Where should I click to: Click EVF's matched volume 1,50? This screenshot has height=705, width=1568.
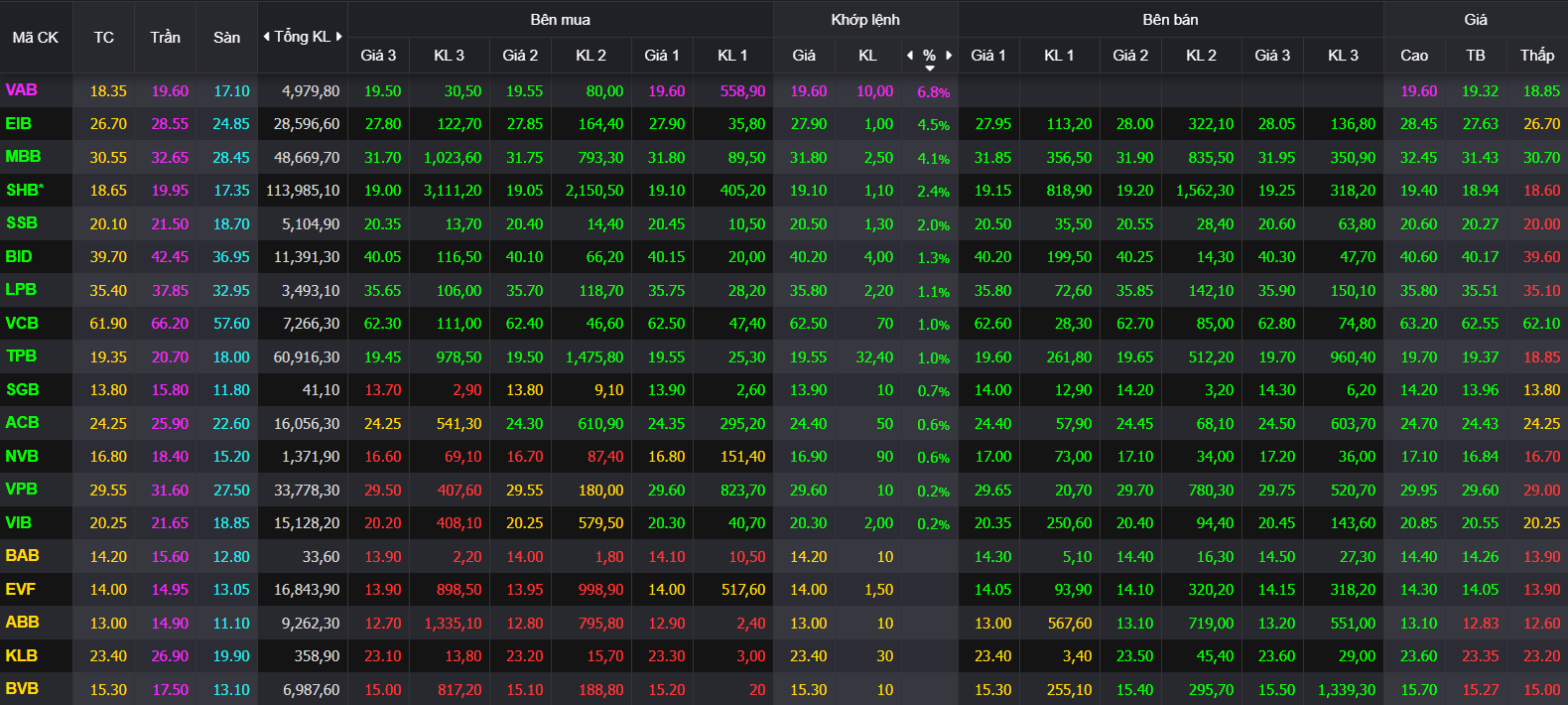[x=878, y=590]
